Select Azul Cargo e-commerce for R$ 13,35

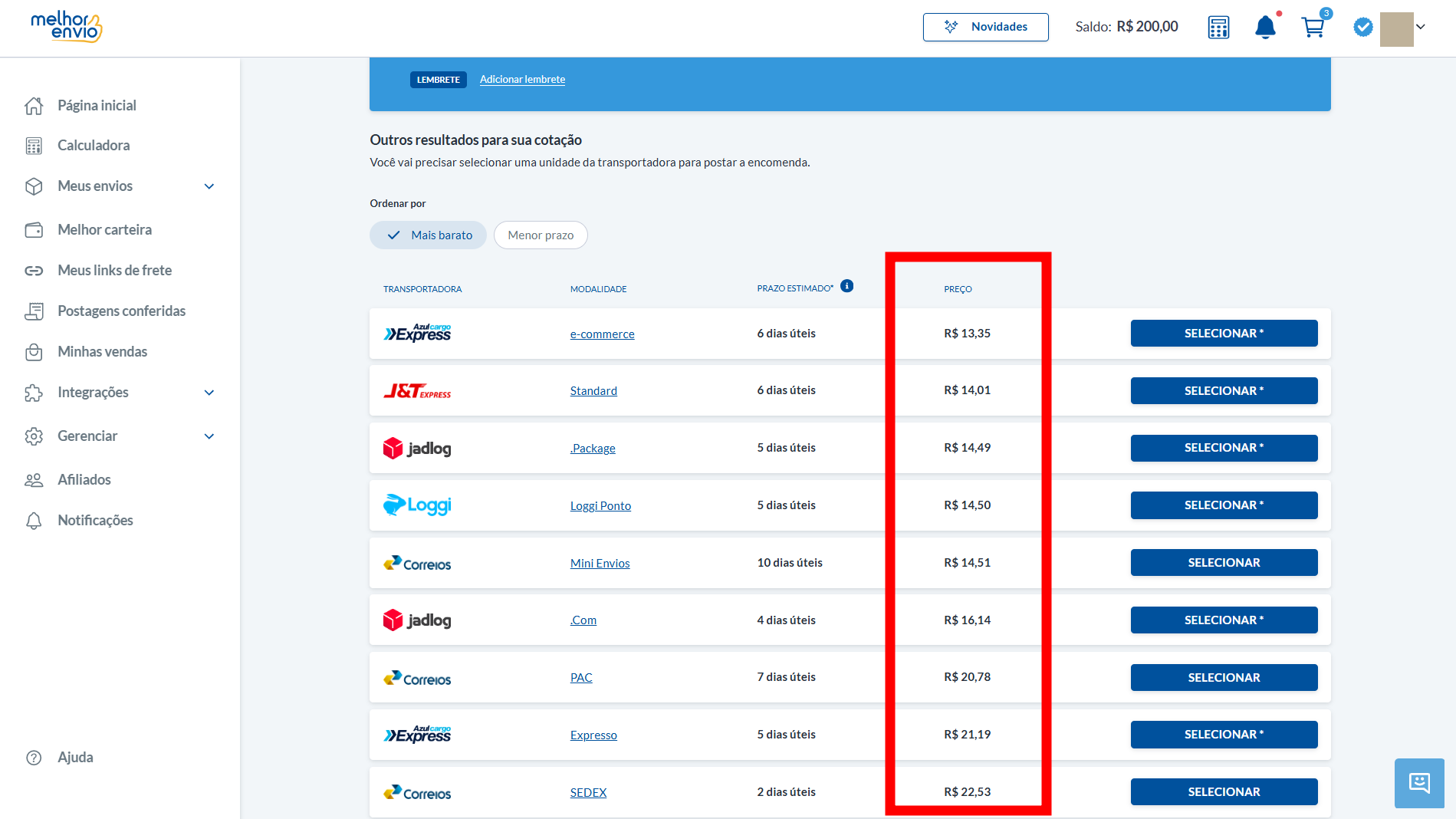click(x=1224, y=334)
